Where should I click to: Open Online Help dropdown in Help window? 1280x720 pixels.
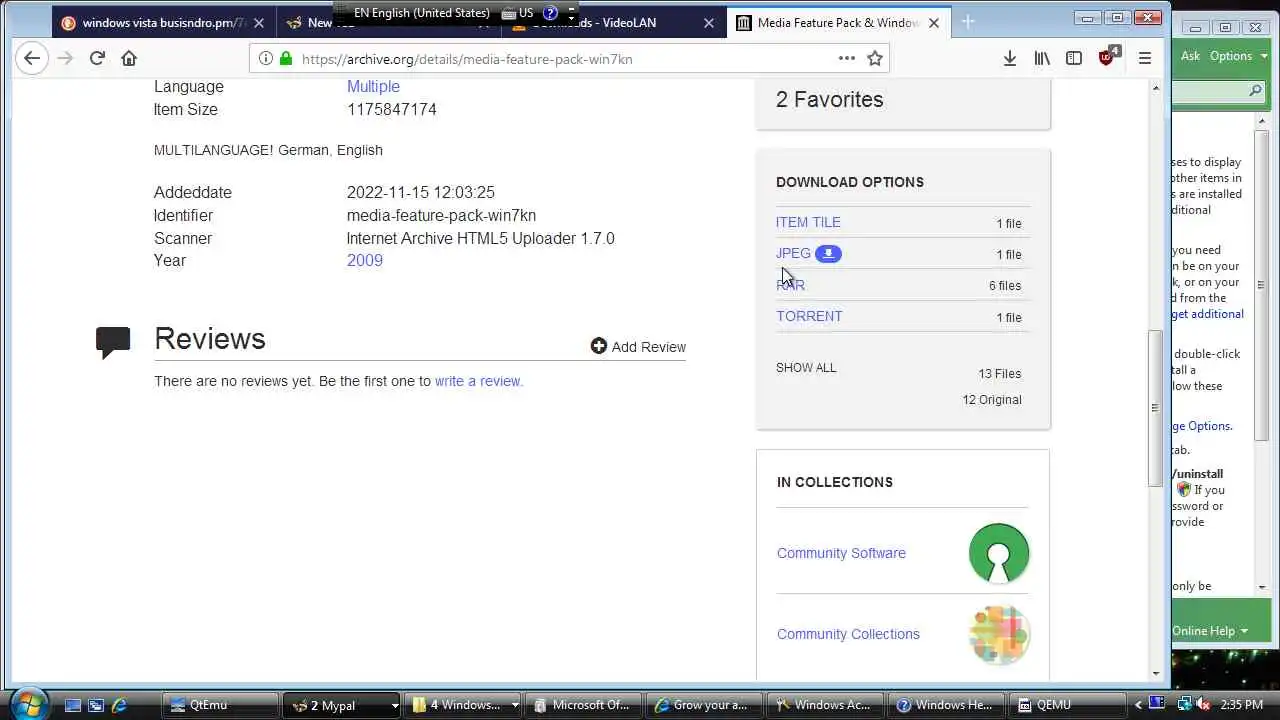[x=1210, y=631]
